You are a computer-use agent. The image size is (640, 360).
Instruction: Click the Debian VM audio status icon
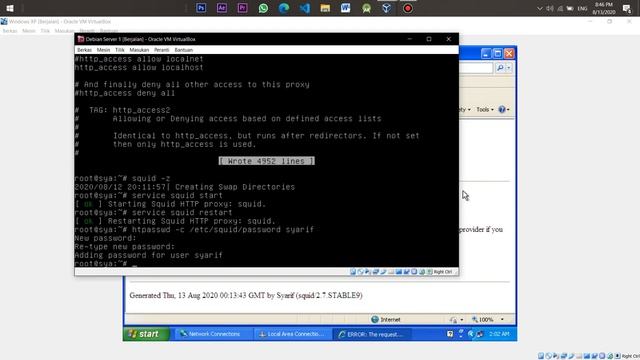tap(368, 272)
